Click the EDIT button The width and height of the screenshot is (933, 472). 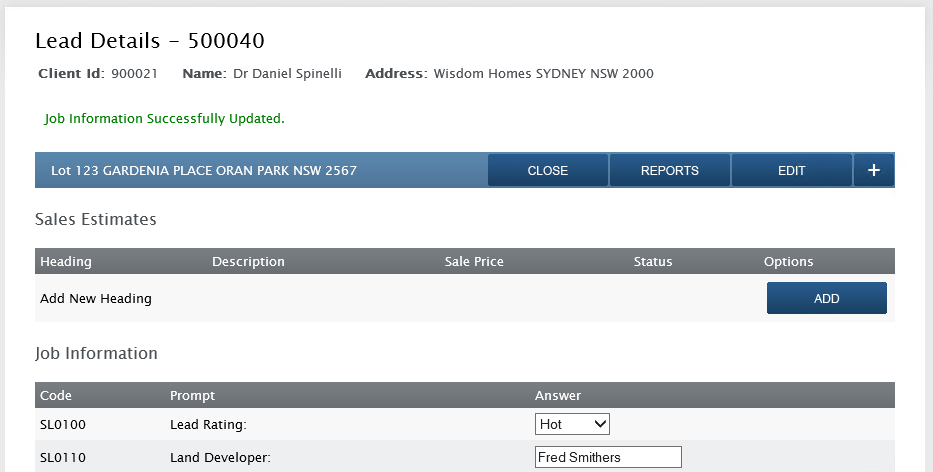click(x=791, y=170)
